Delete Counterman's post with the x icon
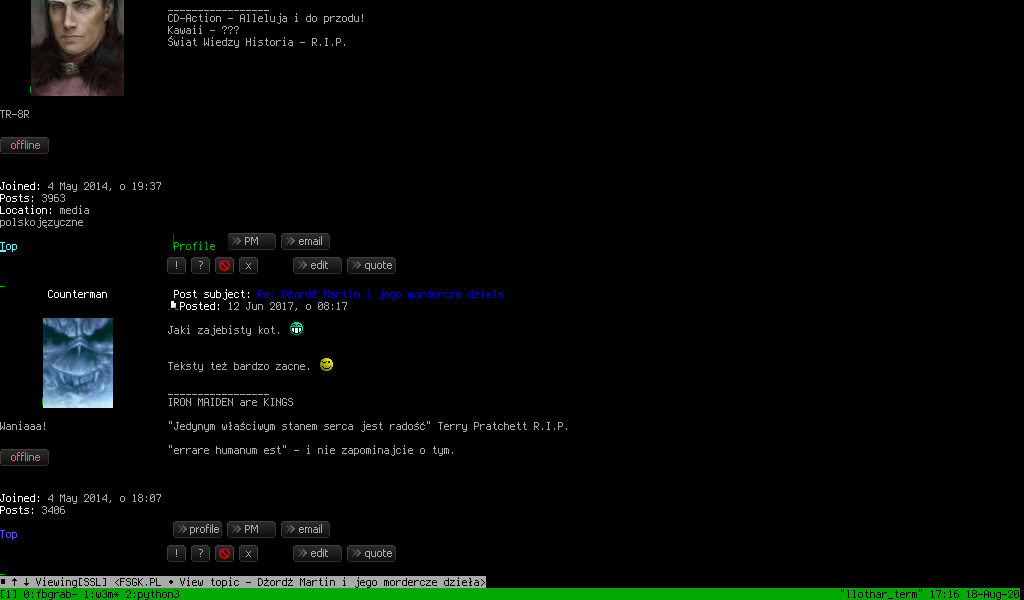The image size is (1024, 600). pos(249,554)
